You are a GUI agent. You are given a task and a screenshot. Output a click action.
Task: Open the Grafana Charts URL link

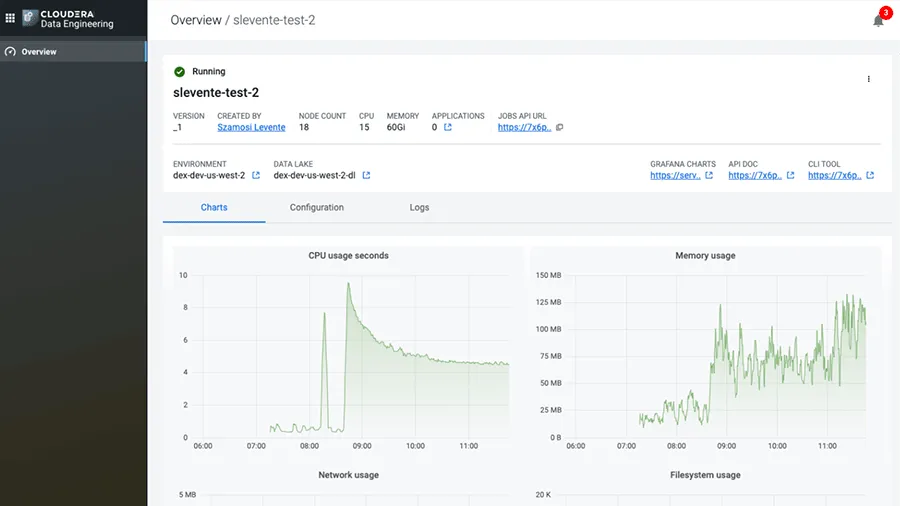(x=675, y=176)
